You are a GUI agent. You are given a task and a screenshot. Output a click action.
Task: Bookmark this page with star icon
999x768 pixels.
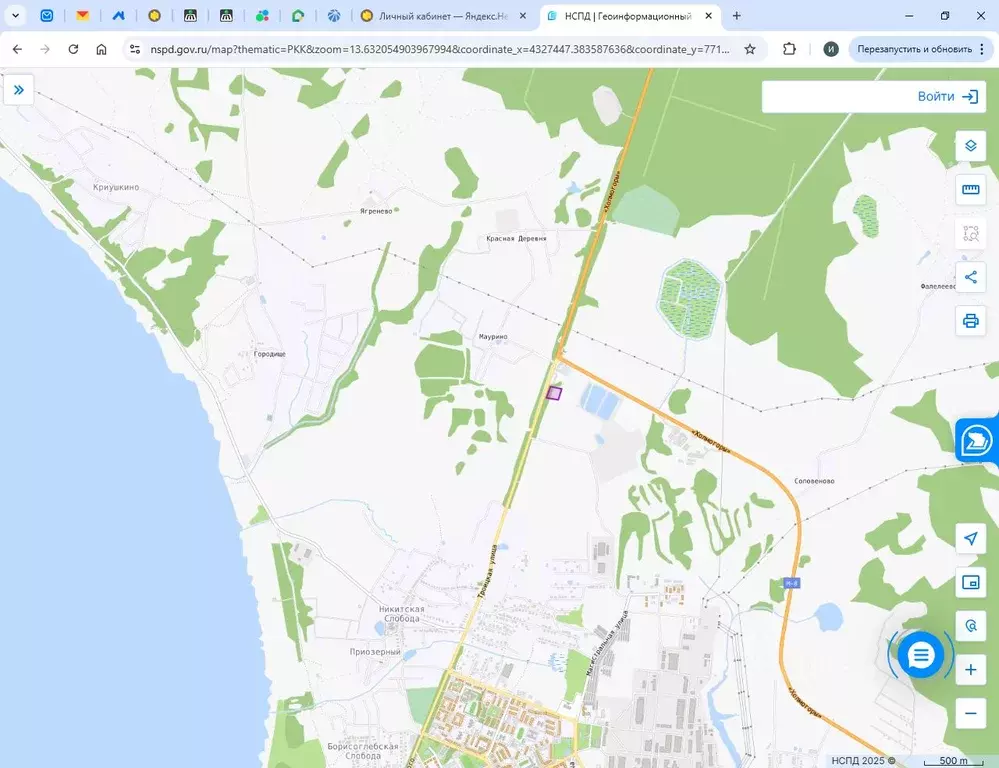tap(750, 49)
